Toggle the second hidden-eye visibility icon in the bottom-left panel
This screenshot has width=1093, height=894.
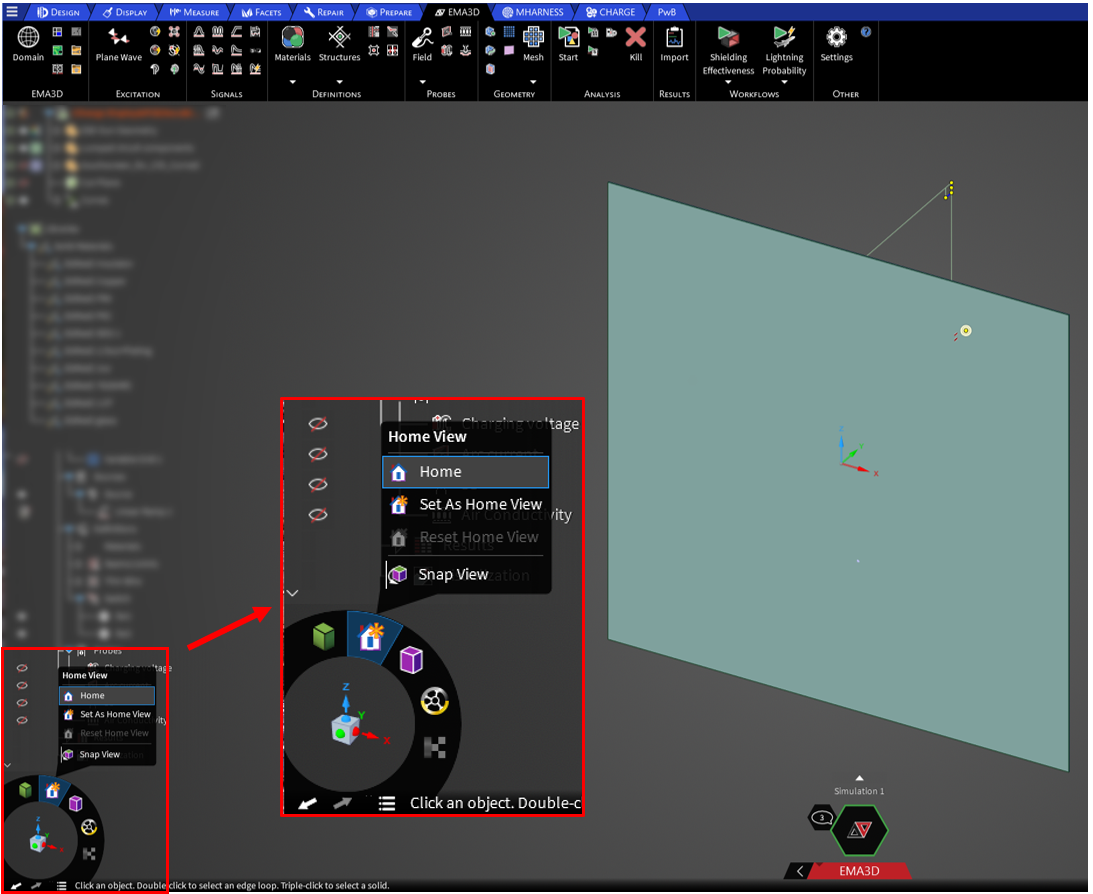(x=23, y=685)
